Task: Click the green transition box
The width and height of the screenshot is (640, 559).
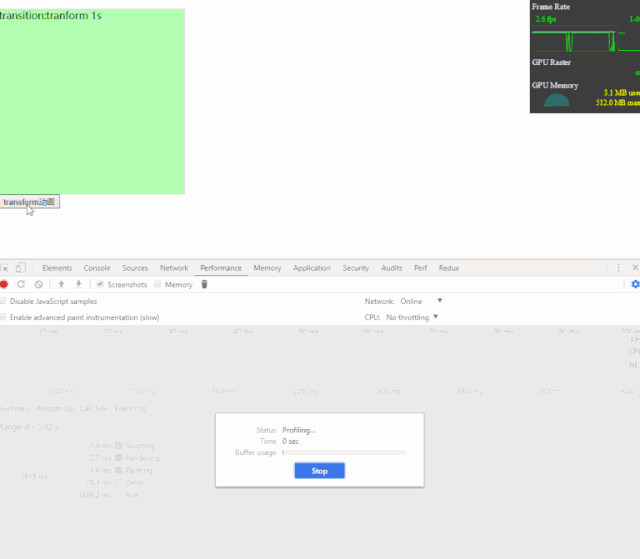Action: point(92,102)
